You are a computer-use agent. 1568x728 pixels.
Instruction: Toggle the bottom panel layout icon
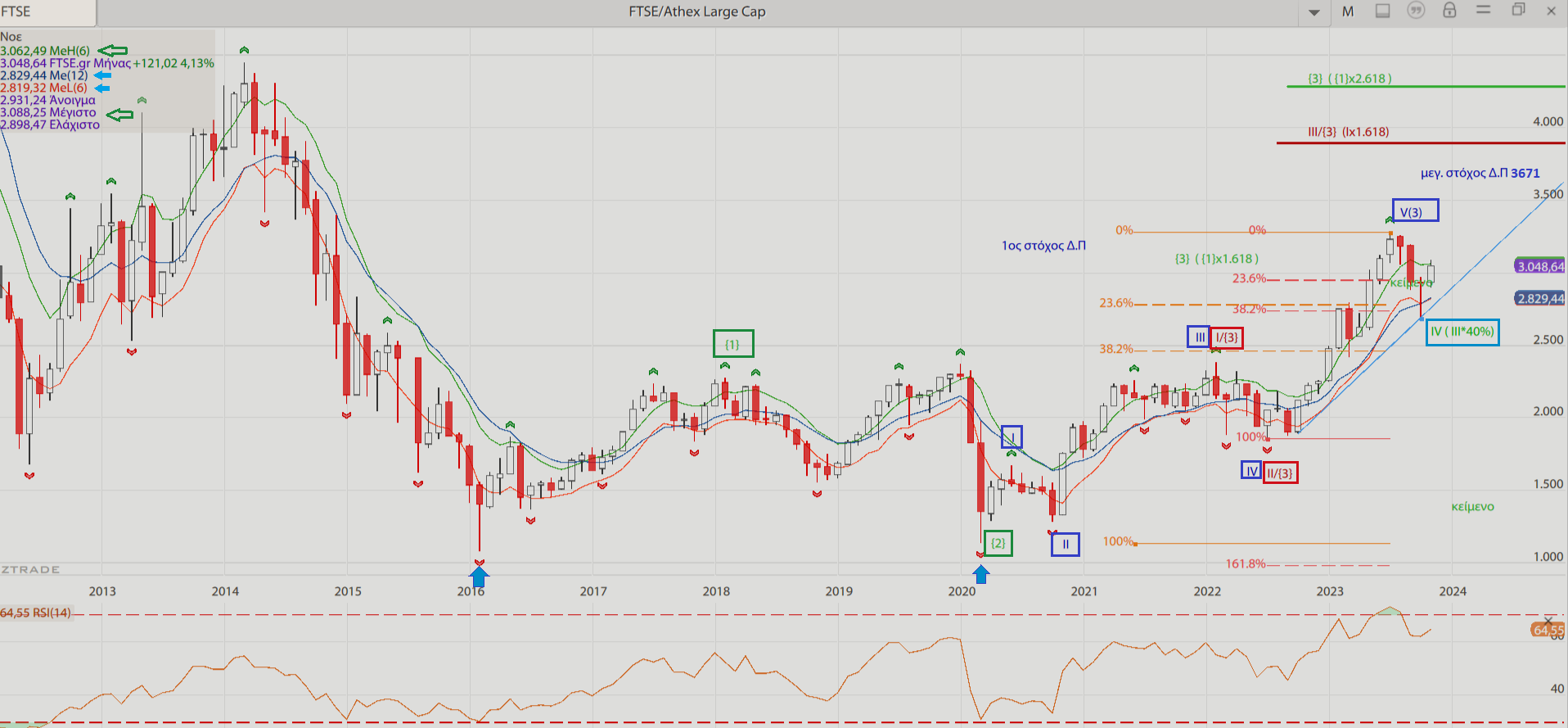1383,11
